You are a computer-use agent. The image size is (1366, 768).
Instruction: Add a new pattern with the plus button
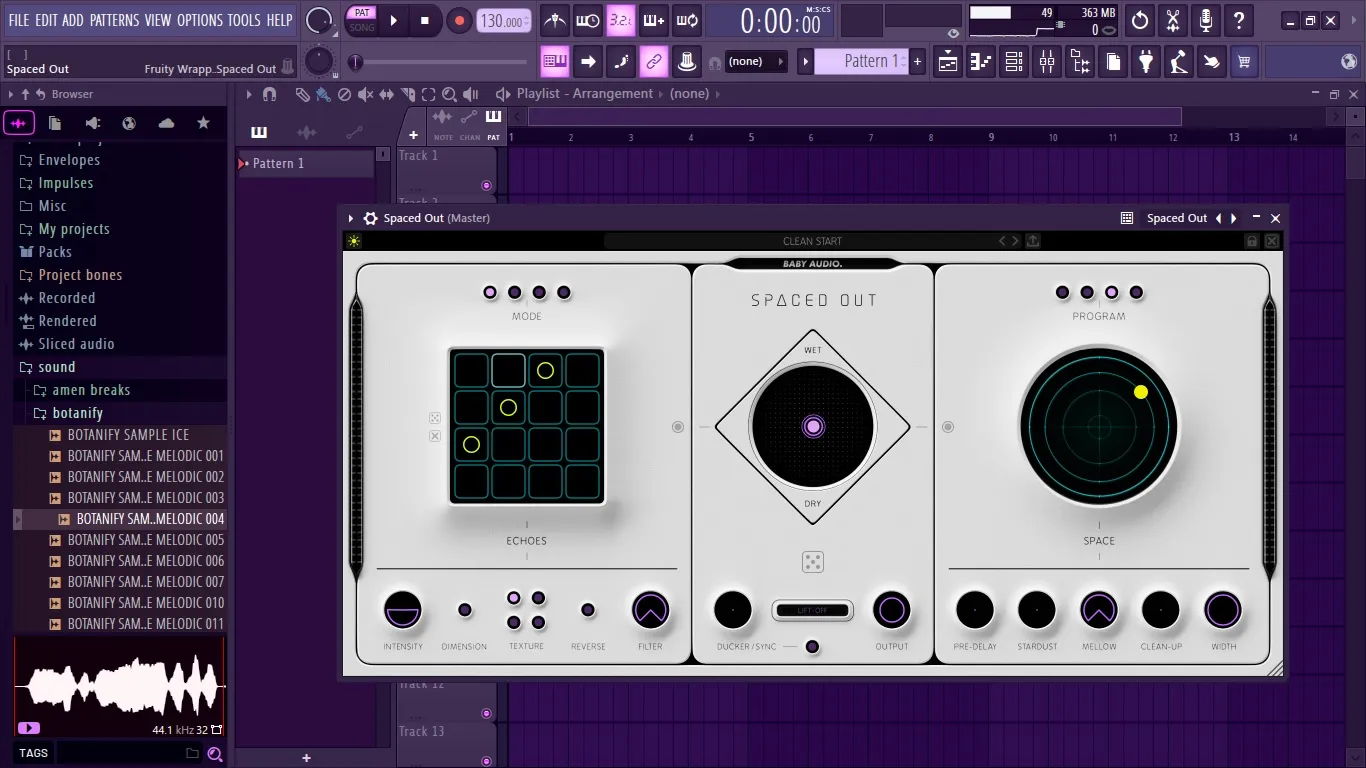tap(917, 61)
